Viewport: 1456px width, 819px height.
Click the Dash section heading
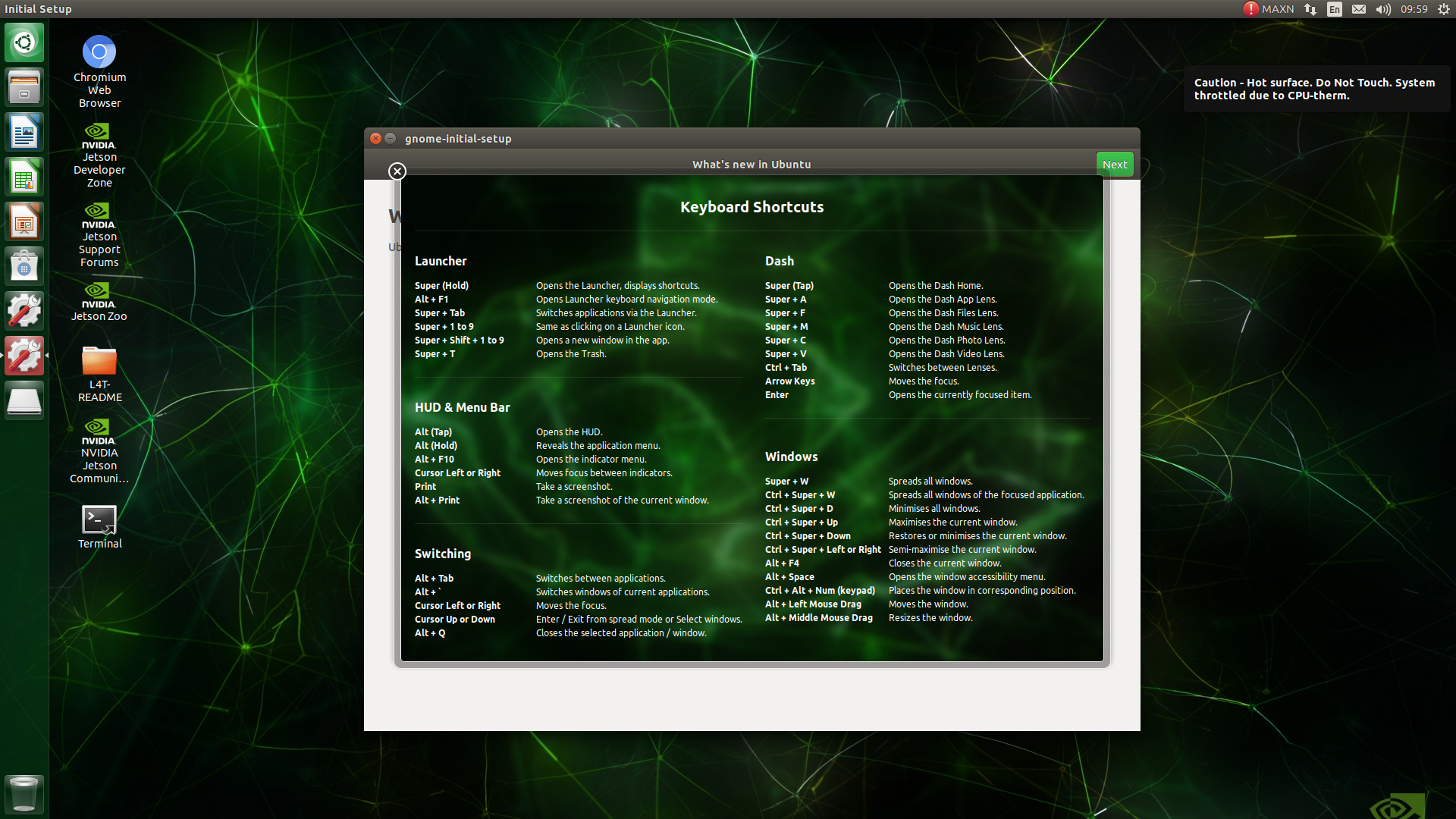click(780, 261)
